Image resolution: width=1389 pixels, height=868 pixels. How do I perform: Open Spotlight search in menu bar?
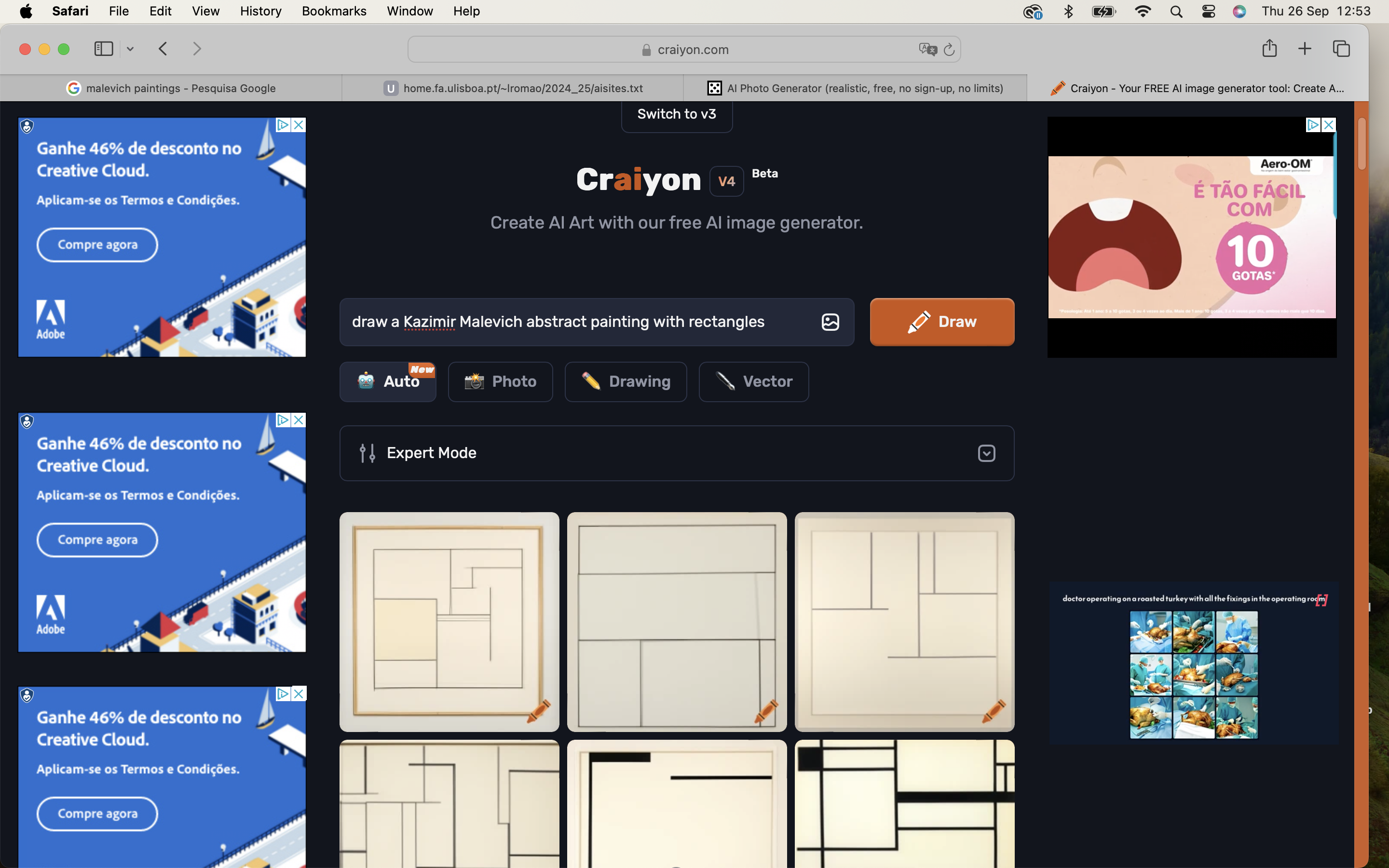pos(1176,12)
